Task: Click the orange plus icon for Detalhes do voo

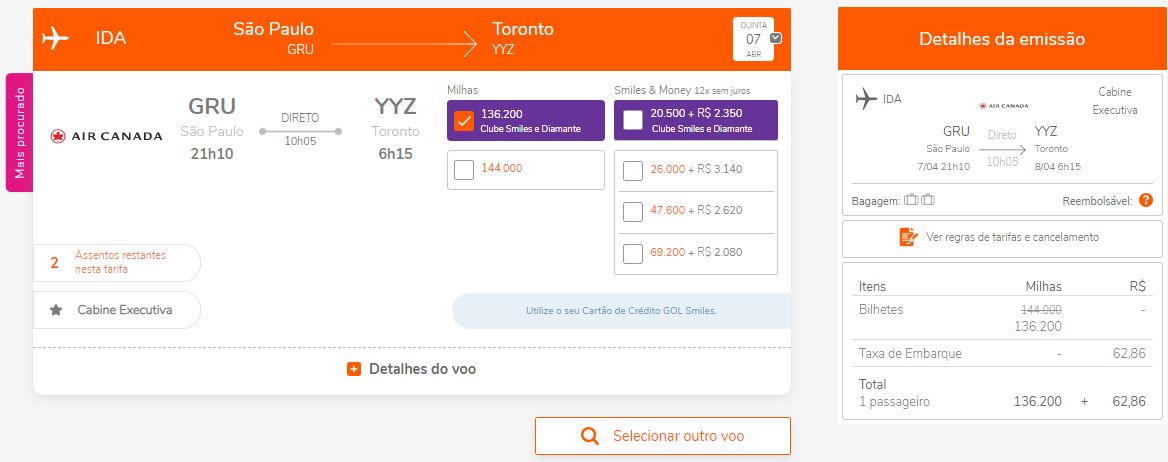Action: coord(354,369)
